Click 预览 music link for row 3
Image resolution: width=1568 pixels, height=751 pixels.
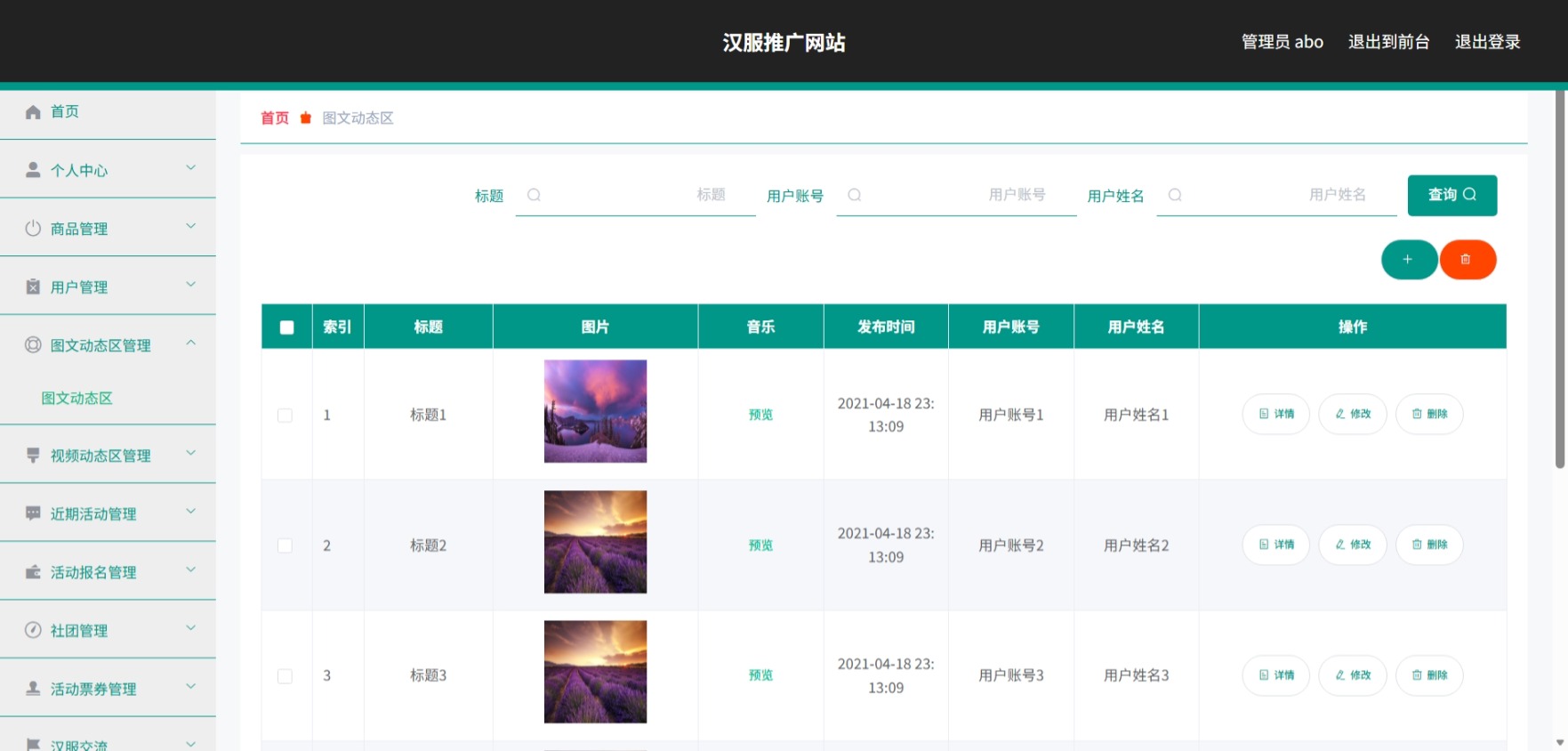(x=760, y=675)
